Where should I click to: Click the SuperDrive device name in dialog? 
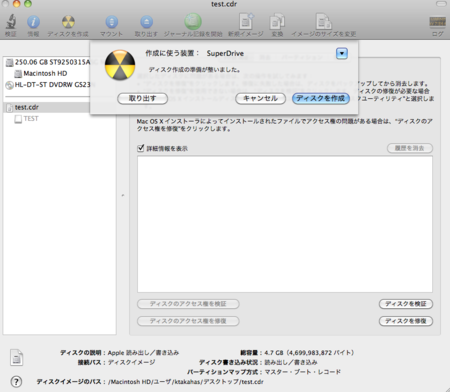coord(225,53)
